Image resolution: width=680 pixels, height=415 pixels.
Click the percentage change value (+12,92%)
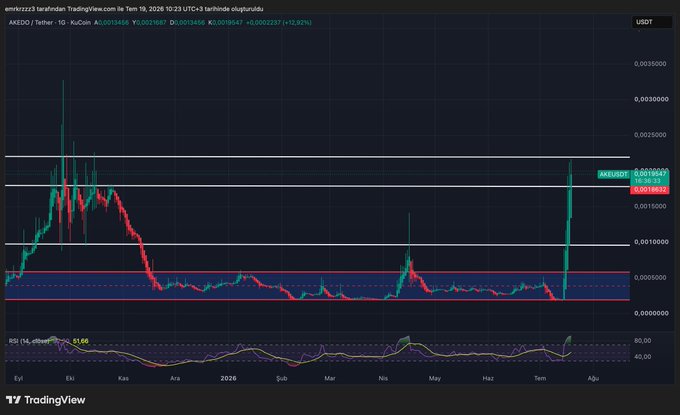click(x=297, y=23)
